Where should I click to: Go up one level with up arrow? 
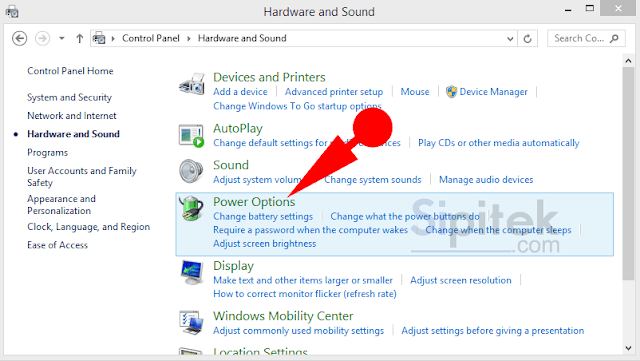point(80,39)
